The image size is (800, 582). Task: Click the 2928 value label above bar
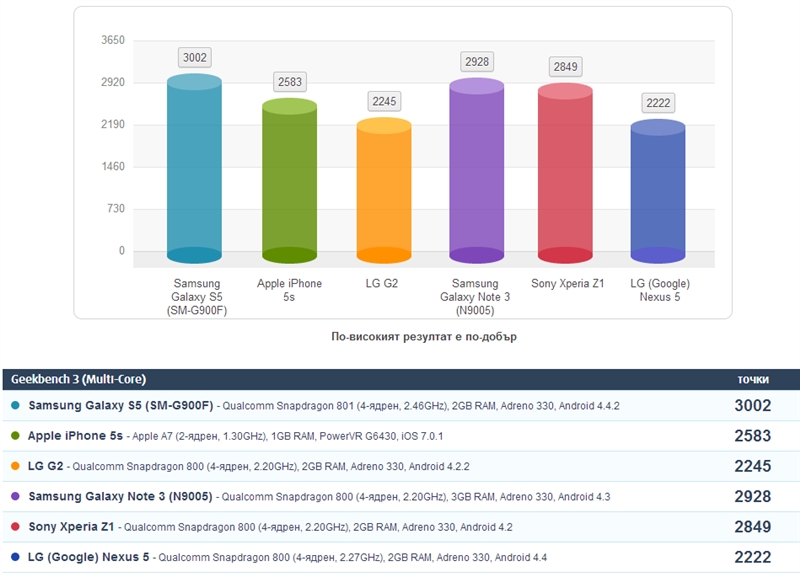477,62
